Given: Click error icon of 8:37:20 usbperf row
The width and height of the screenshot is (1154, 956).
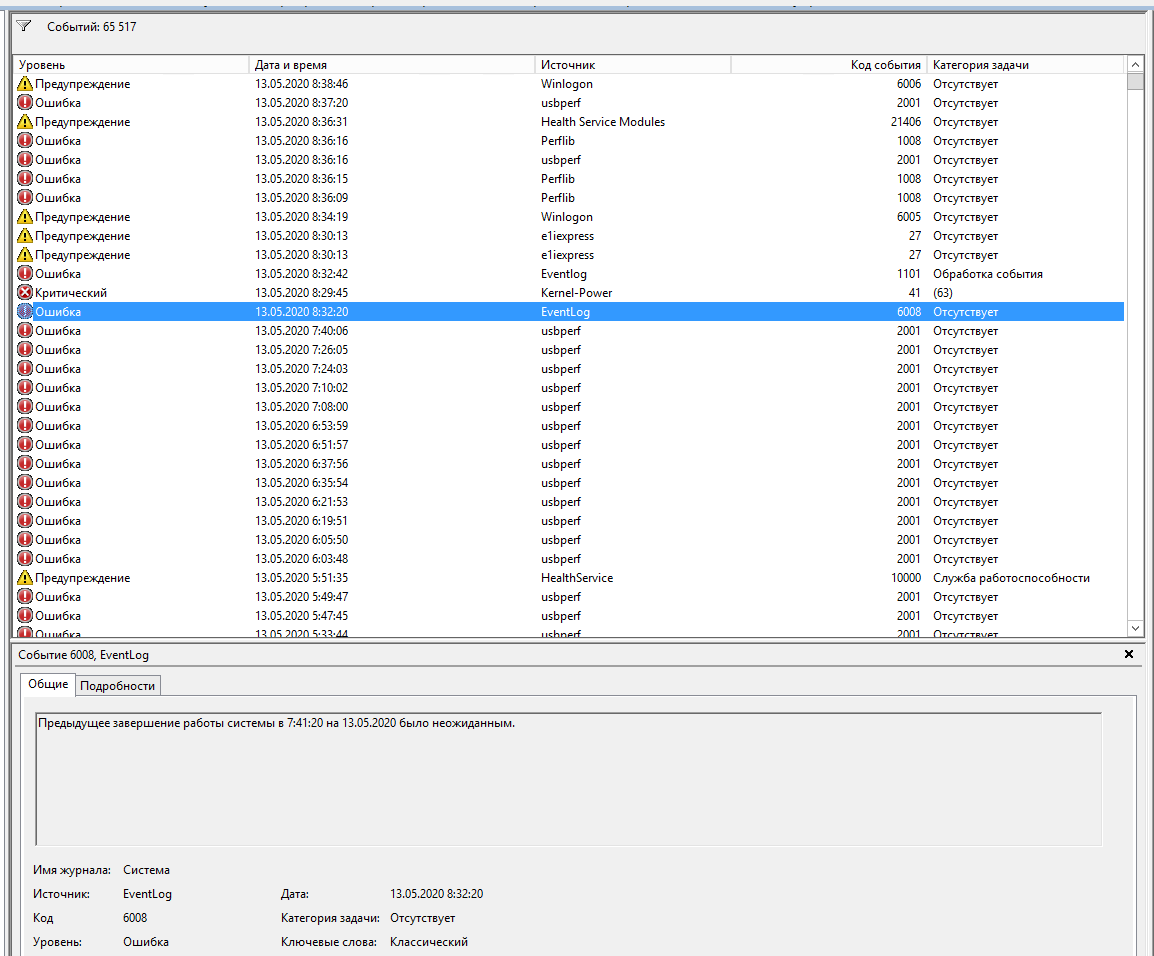Looking at the screenshot, I should pos(25,103).
